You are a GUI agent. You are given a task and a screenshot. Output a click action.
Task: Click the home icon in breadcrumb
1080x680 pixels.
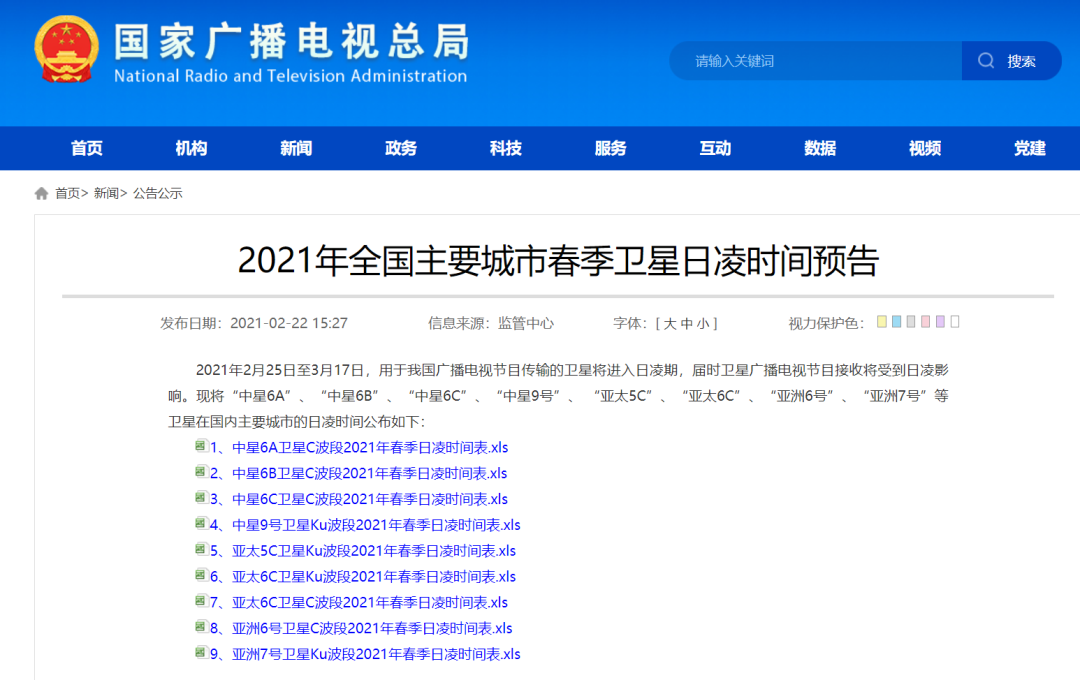point(41,194)
